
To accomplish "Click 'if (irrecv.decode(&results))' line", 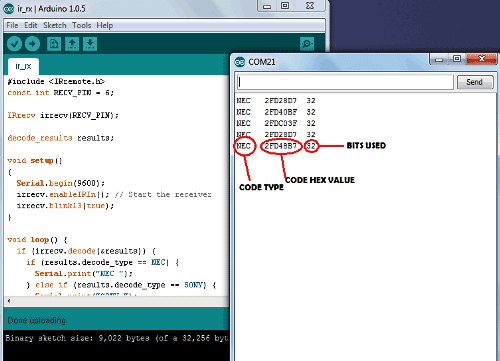I will (86, 251).
